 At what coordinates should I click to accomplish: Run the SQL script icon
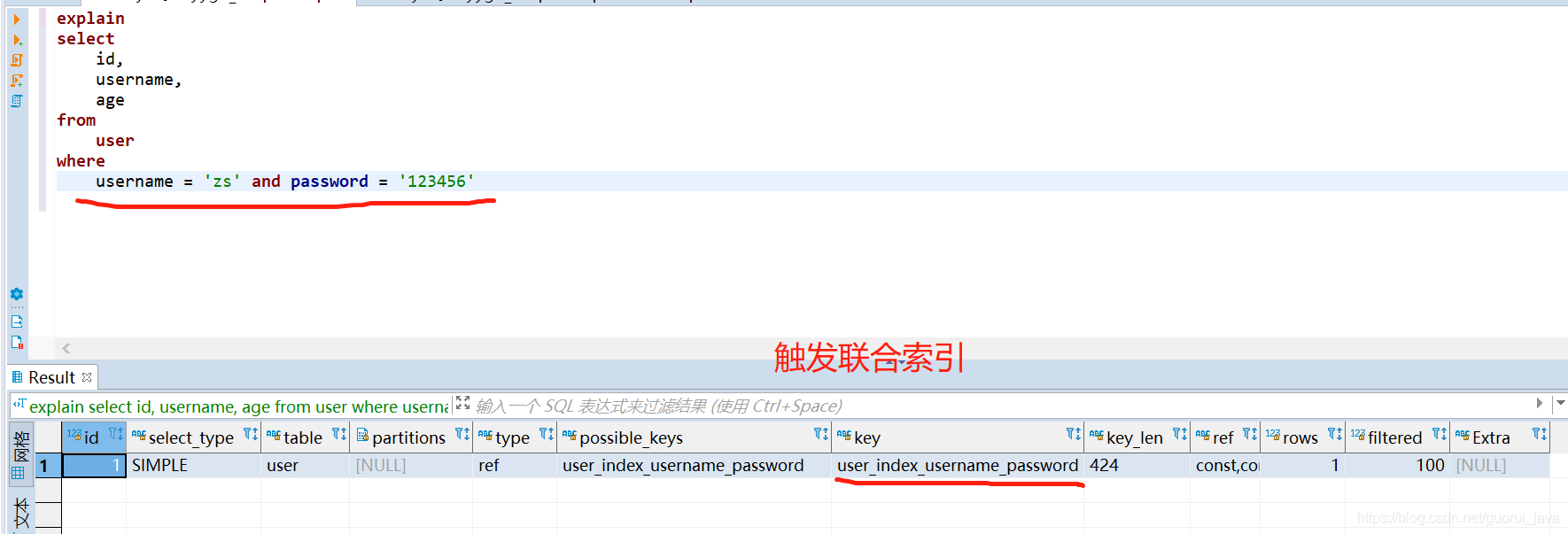[x=17, y=60]
